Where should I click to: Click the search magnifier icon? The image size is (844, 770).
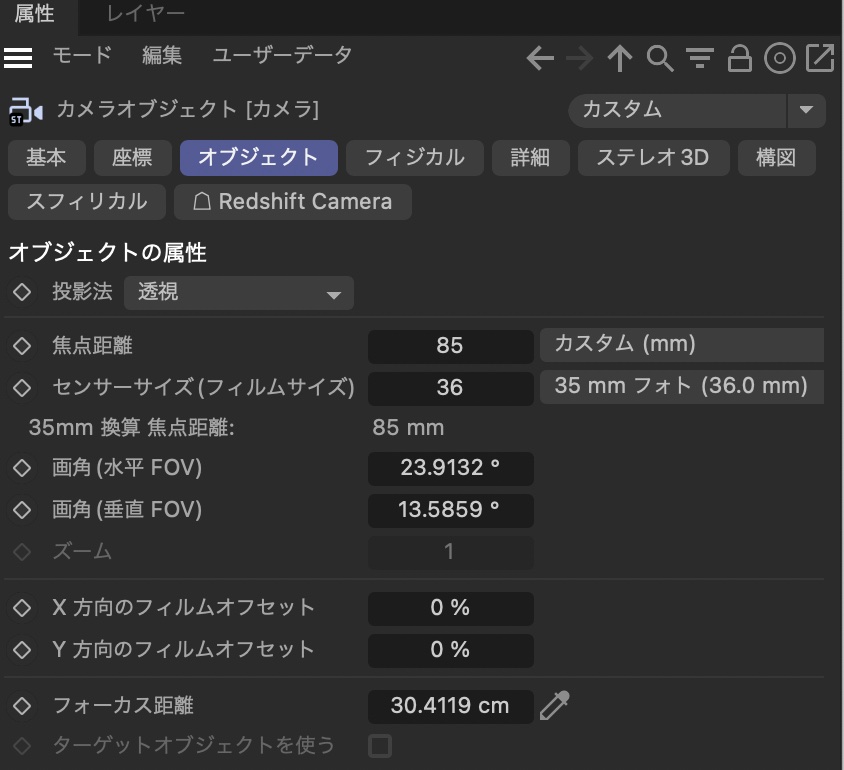click(660, 59)
